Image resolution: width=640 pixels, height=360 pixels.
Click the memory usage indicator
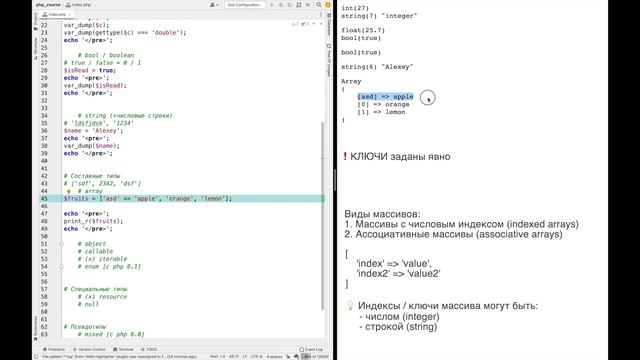coord(315,357)
